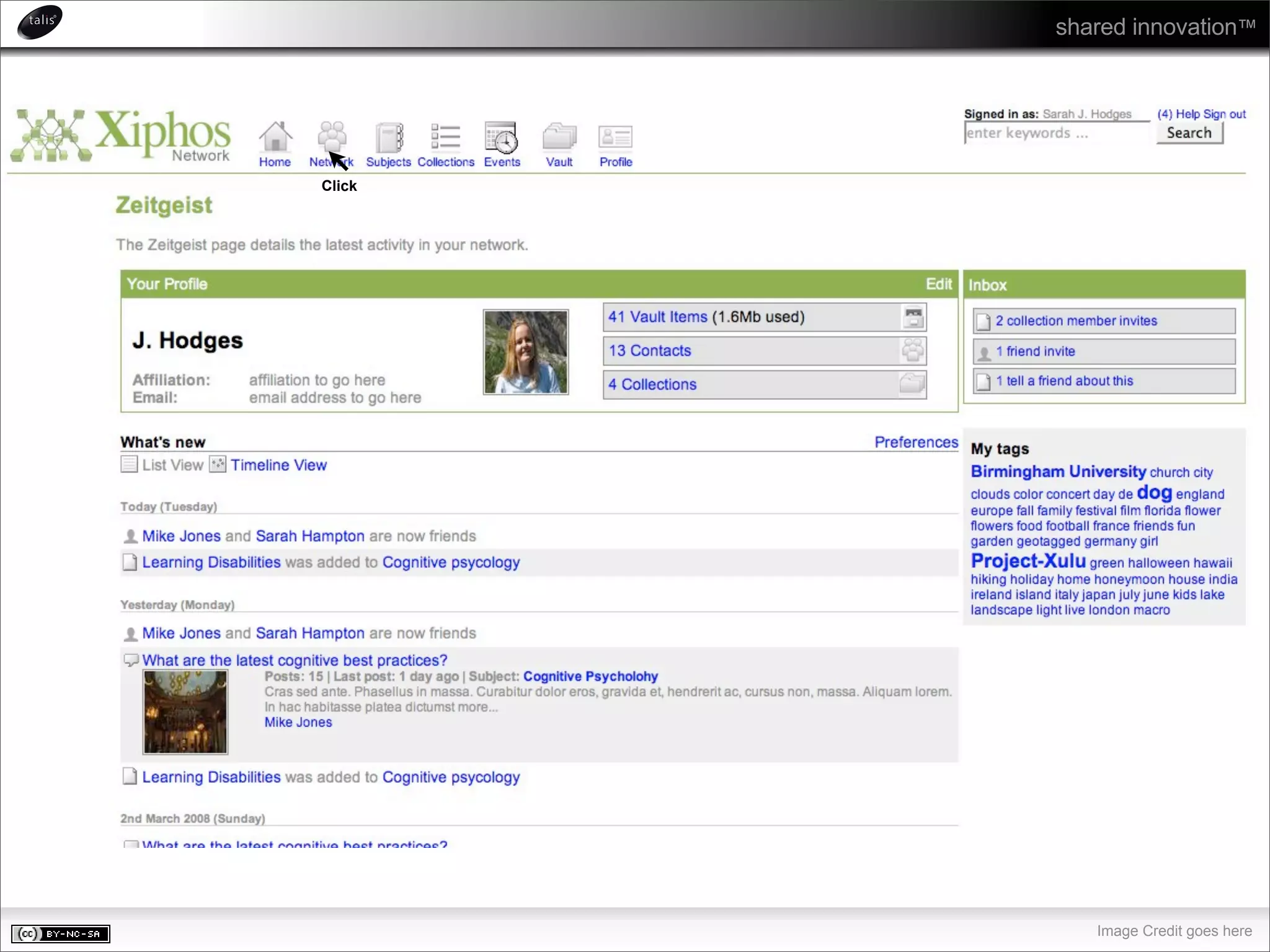The height and width of the screenshot is (952, 1270).
Task: Open the (4) notifications link
Action: click(1165, 114)
